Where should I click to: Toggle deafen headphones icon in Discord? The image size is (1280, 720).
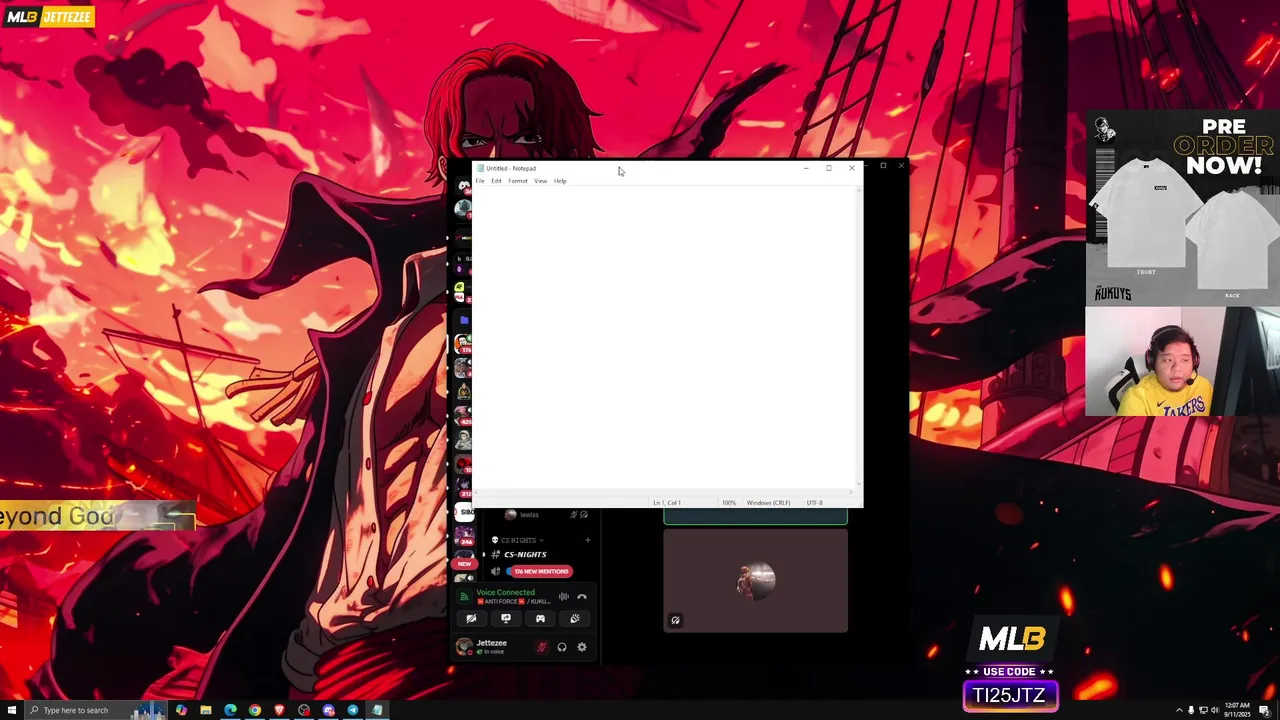coord(562,647)
